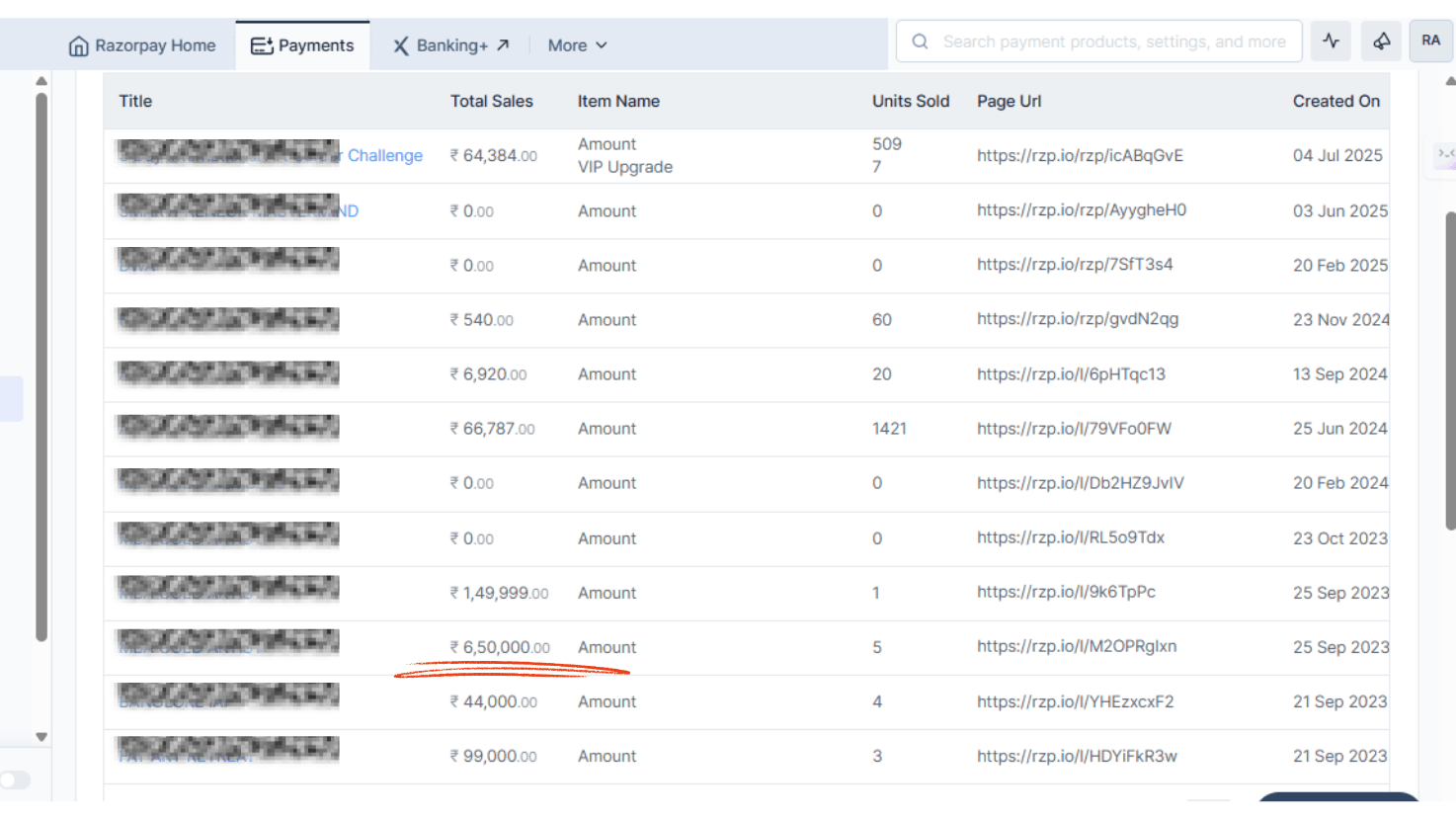Click the Banking+ X logo icon
1456x819 pixels.
pos(400,45)
